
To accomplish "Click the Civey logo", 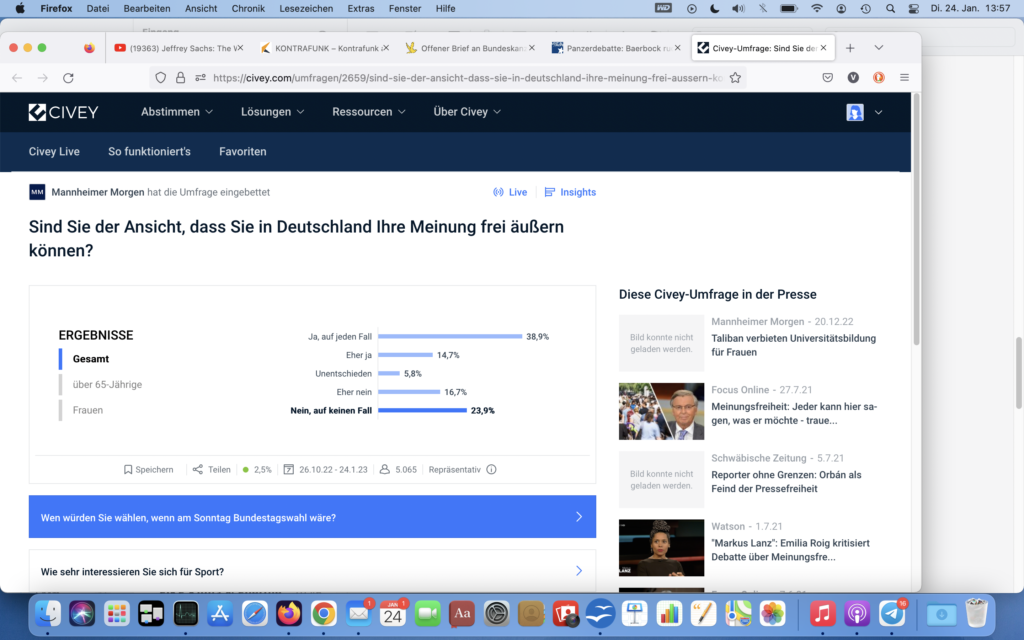I will click(x=64, y=112).
